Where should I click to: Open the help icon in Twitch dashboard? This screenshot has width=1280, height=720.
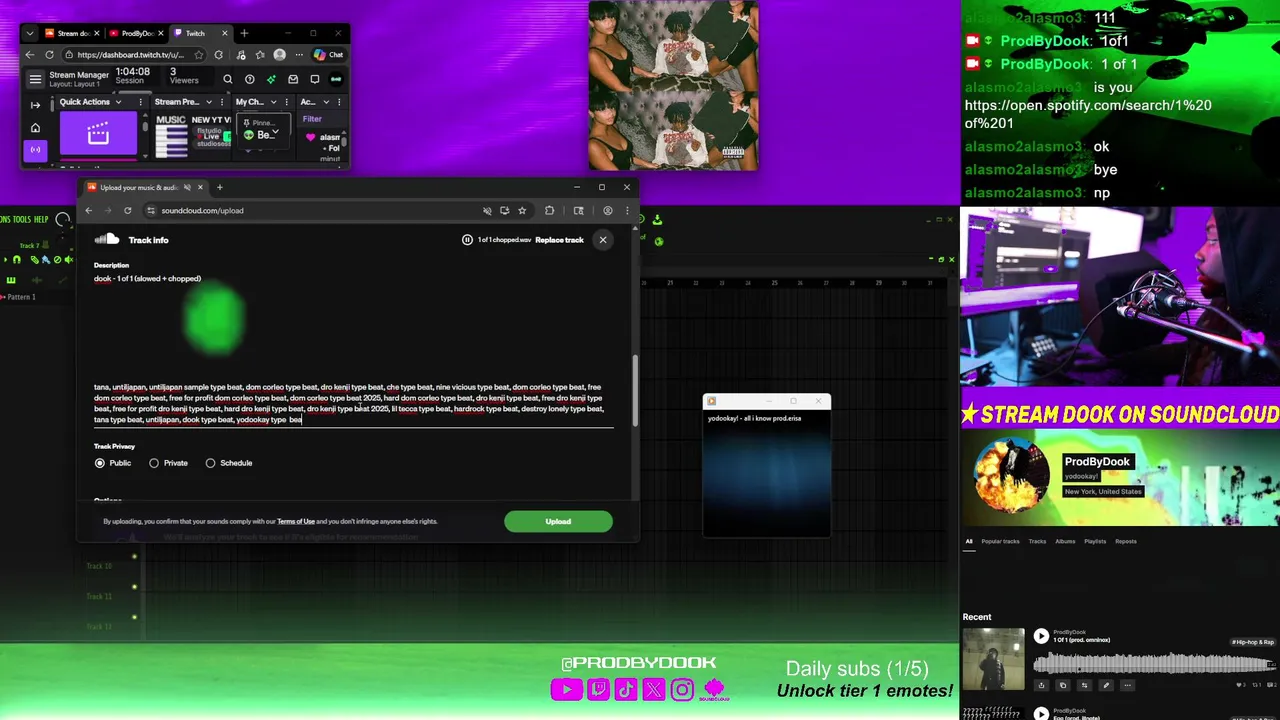250,79
